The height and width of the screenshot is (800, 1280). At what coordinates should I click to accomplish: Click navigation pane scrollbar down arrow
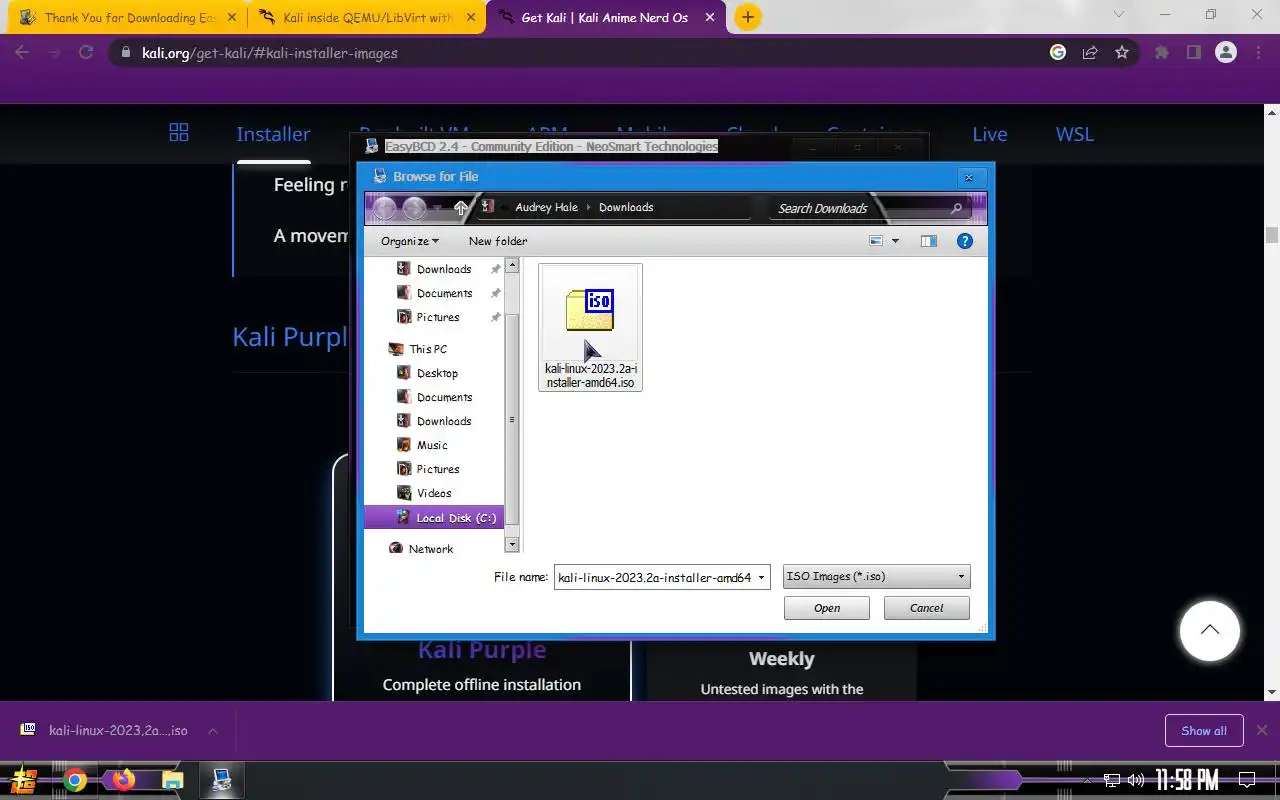(512, 544)
